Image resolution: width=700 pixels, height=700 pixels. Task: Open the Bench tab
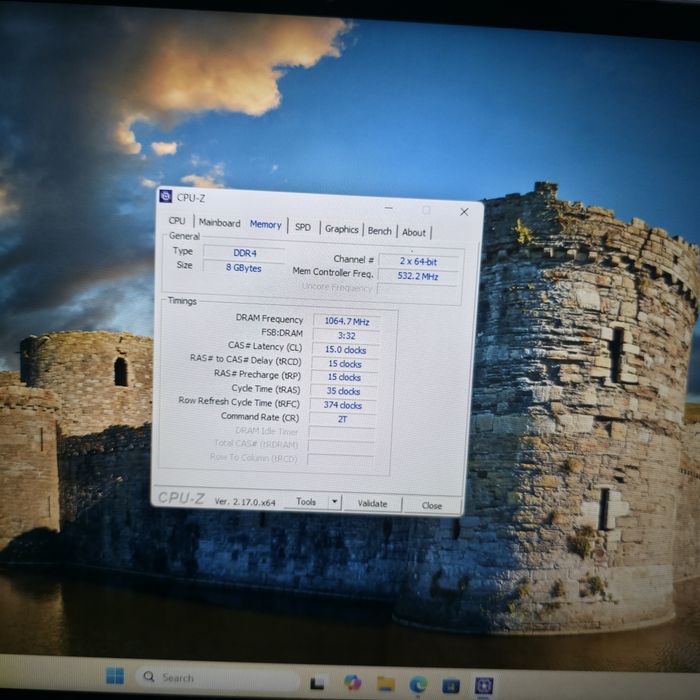point(379,231)
